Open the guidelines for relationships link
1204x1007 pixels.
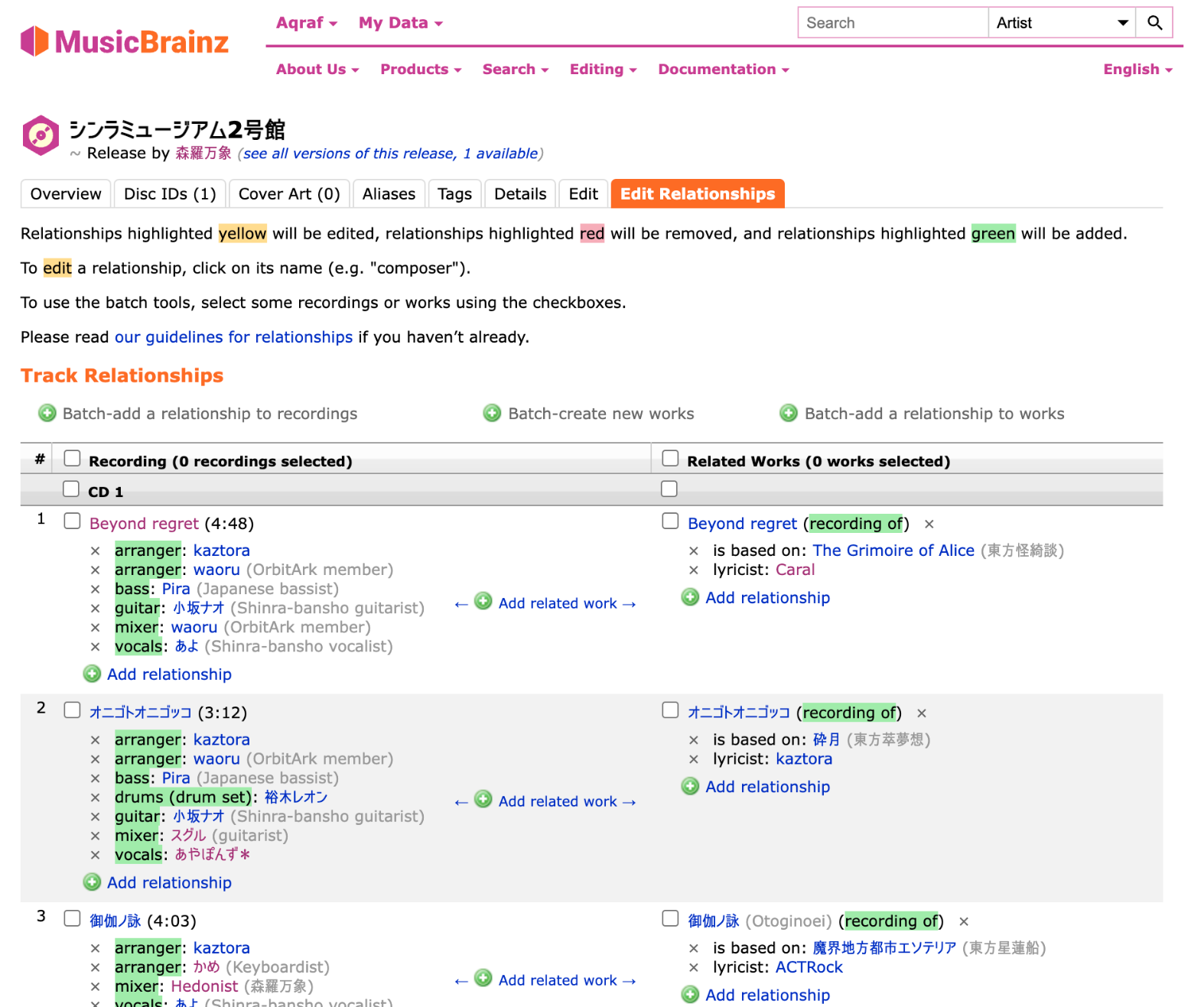point(233,337)
